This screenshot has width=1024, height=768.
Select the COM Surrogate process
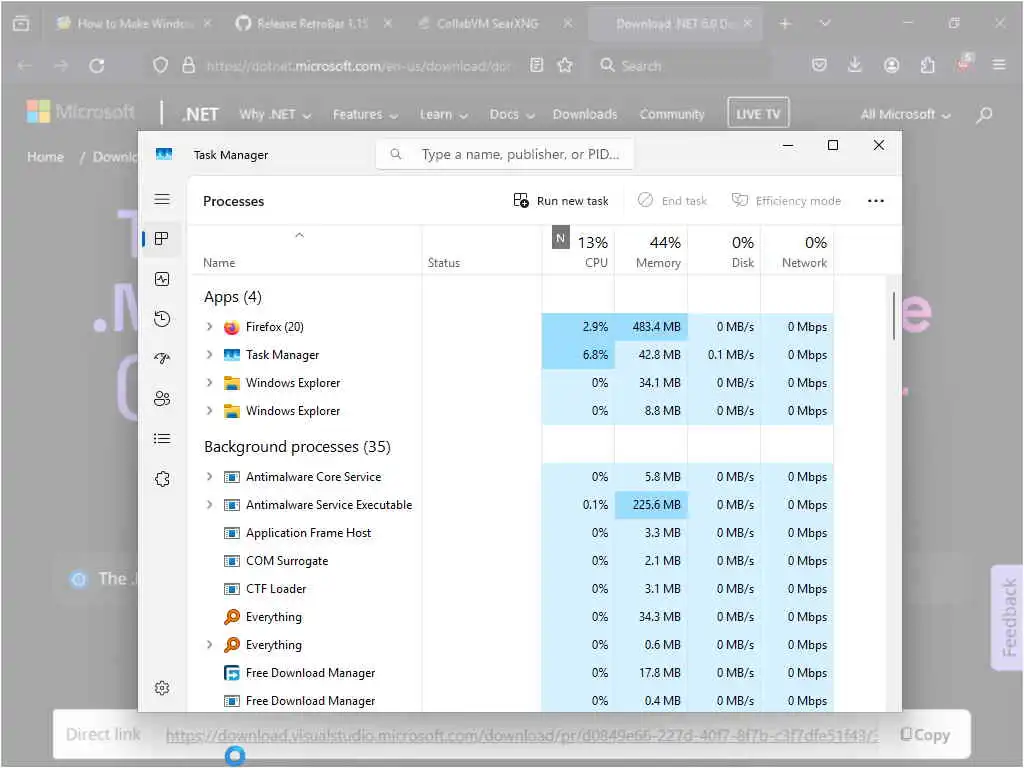[x=513, y=561]
